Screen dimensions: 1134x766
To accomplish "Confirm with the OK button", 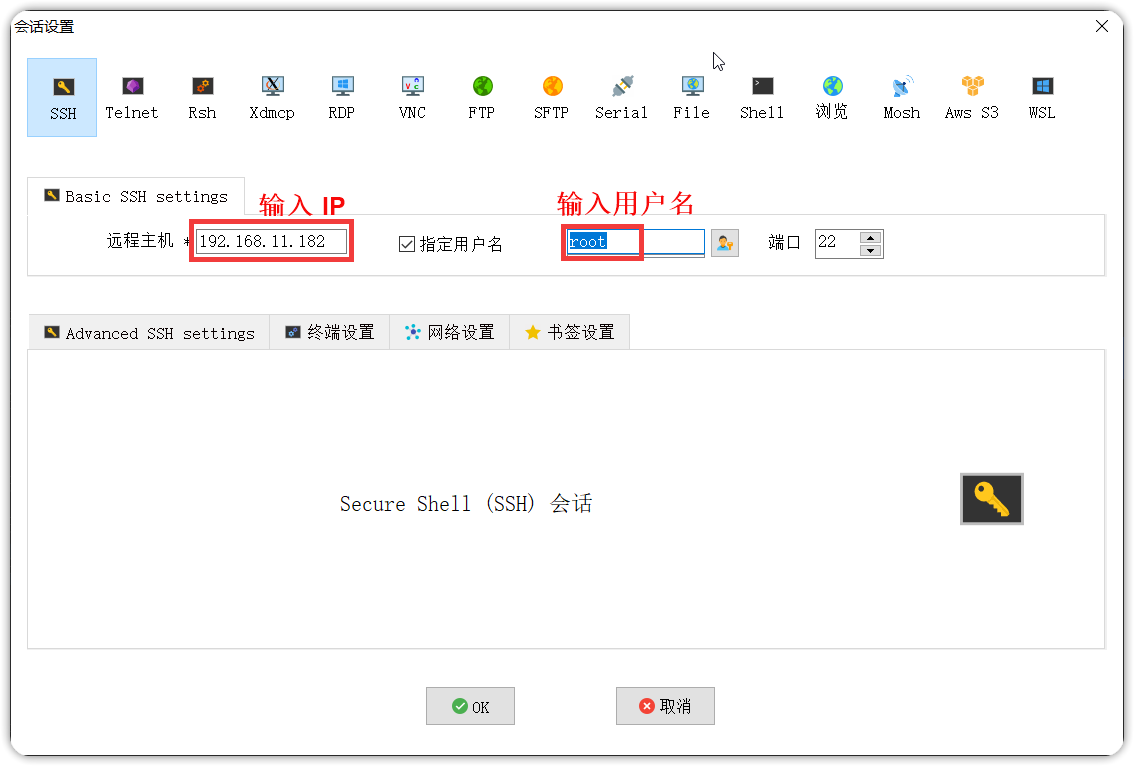I will click(470, 706).
